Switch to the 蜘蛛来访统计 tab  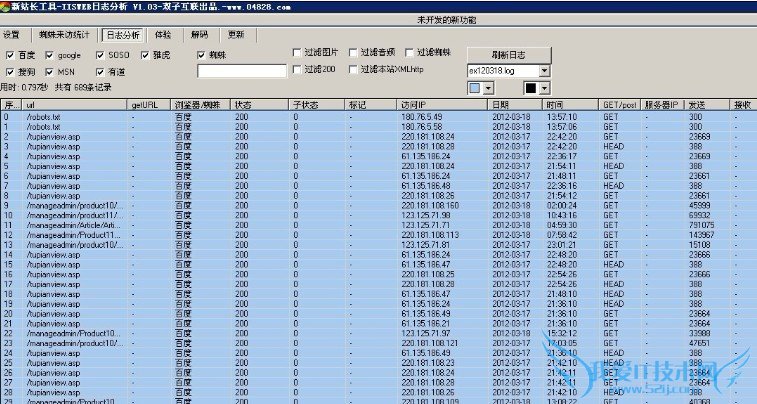pos(64,35)
